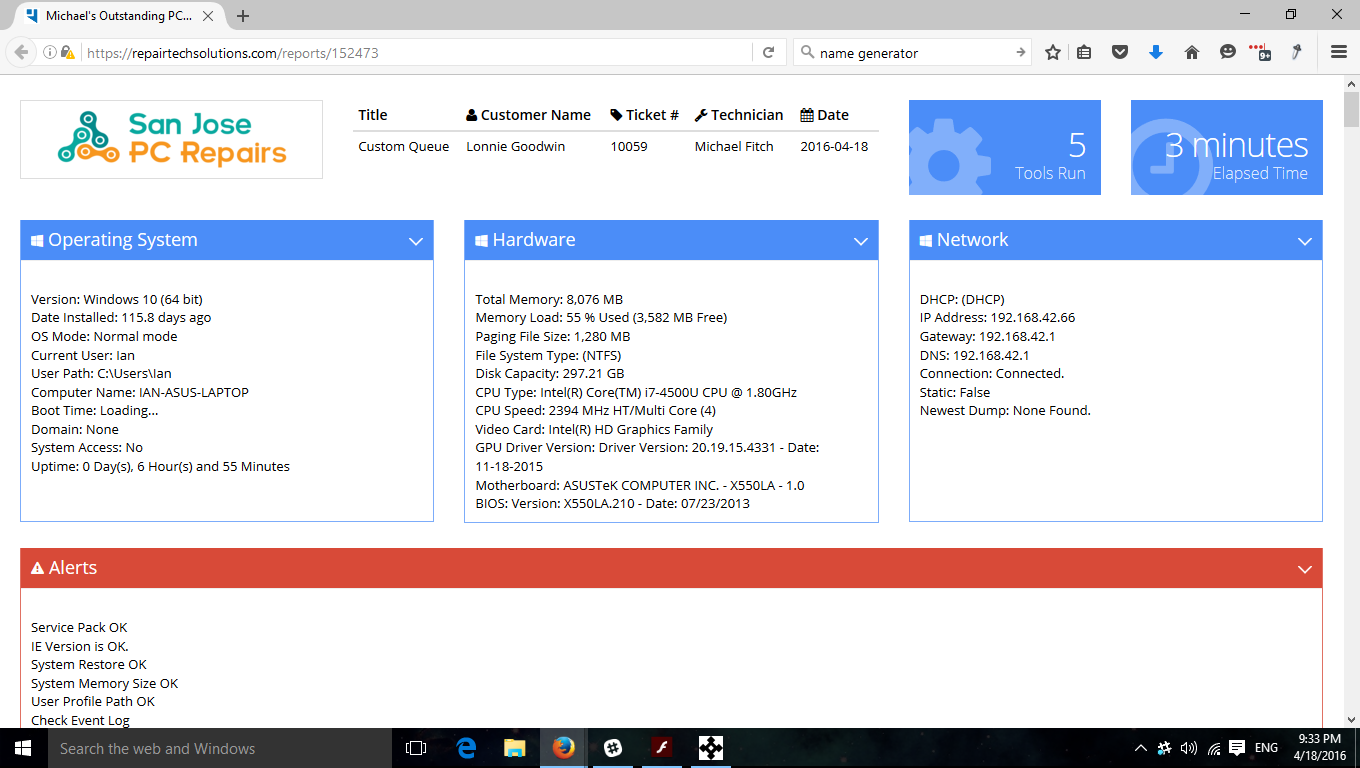Collapse the Network panel chevron
This screenshot has height=768, width=1360.
coord(1304,241)
